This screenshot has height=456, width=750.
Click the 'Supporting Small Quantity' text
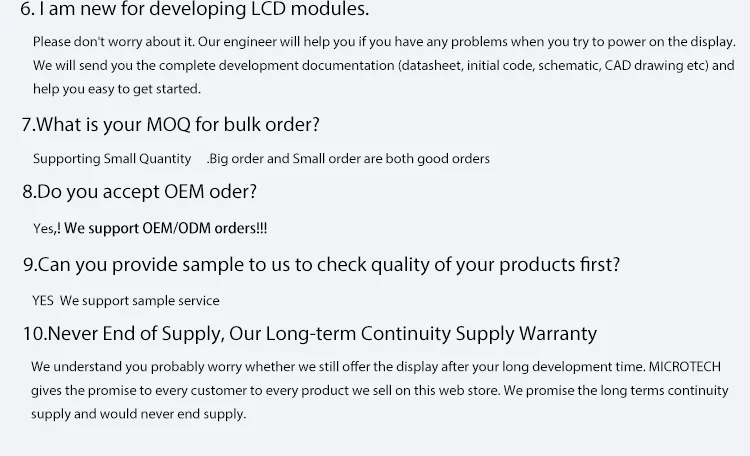(111, 159)
